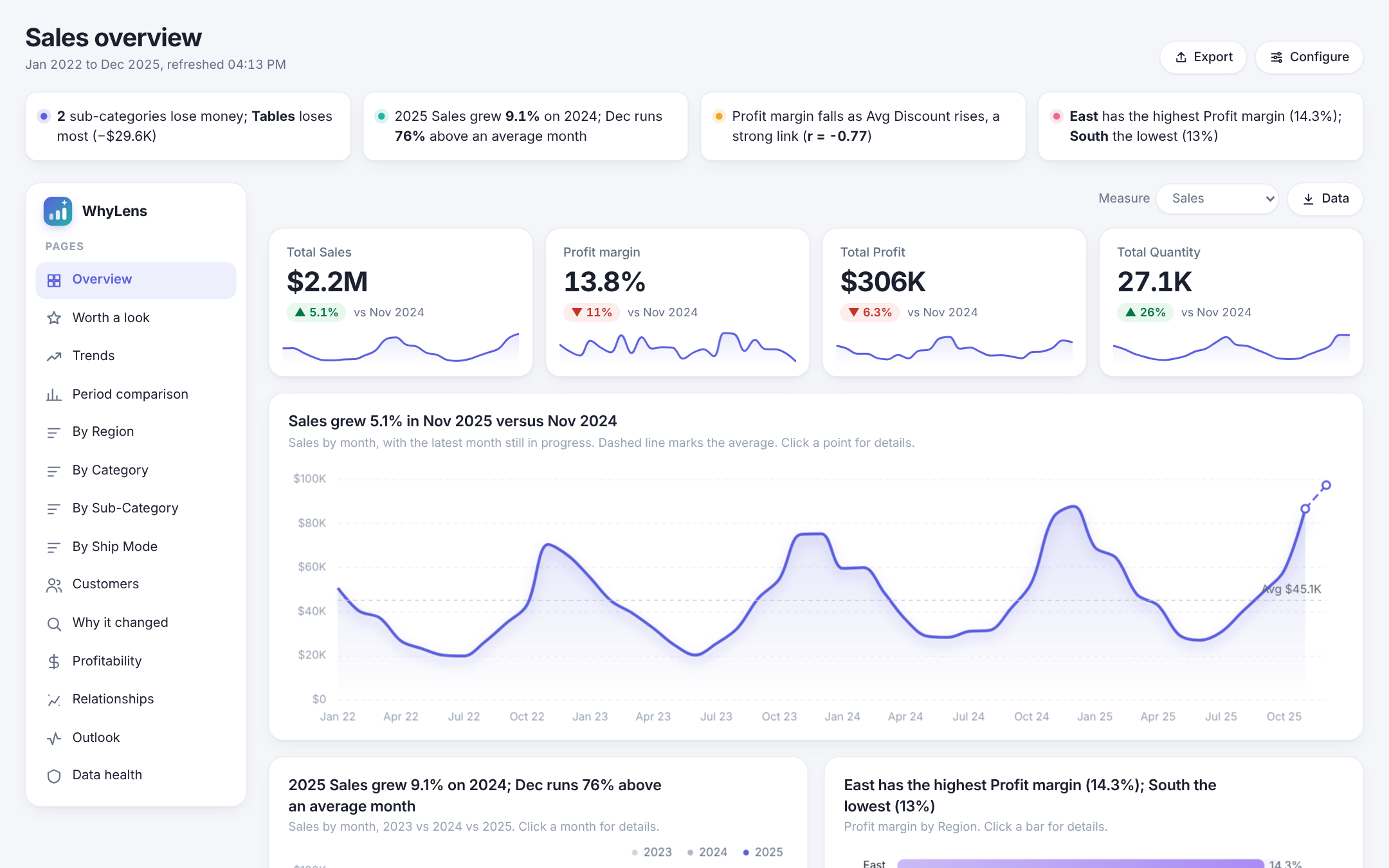The height and width of the screenshot is (868, 1389).
Task: Navigate to Relationships page
Action: point(136,700)
